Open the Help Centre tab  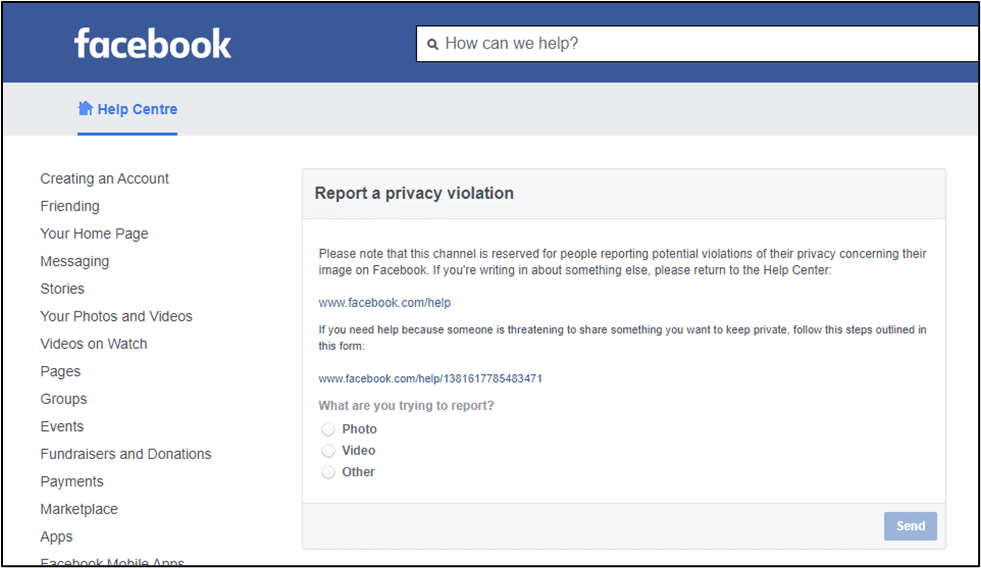[x=128, y=109]
